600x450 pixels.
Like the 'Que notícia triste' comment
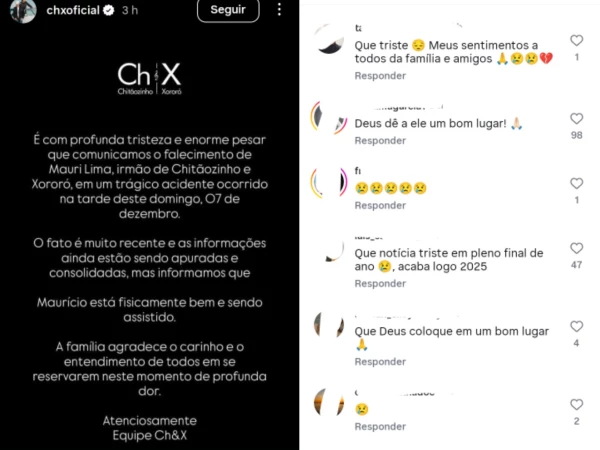pos(576,248)
